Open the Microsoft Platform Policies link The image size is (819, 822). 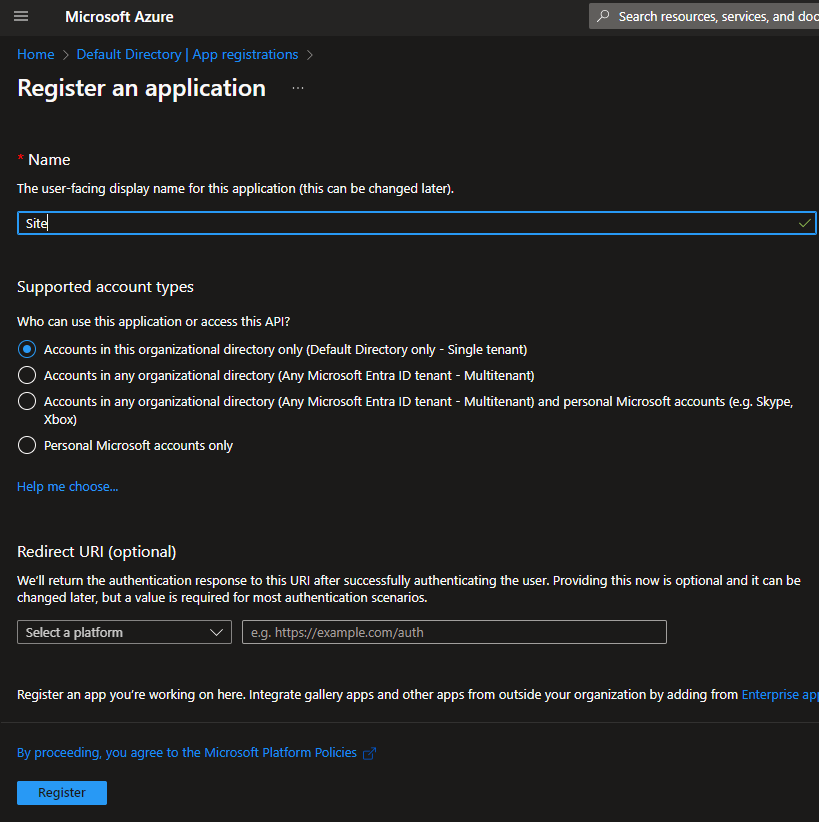click(187, 753)
